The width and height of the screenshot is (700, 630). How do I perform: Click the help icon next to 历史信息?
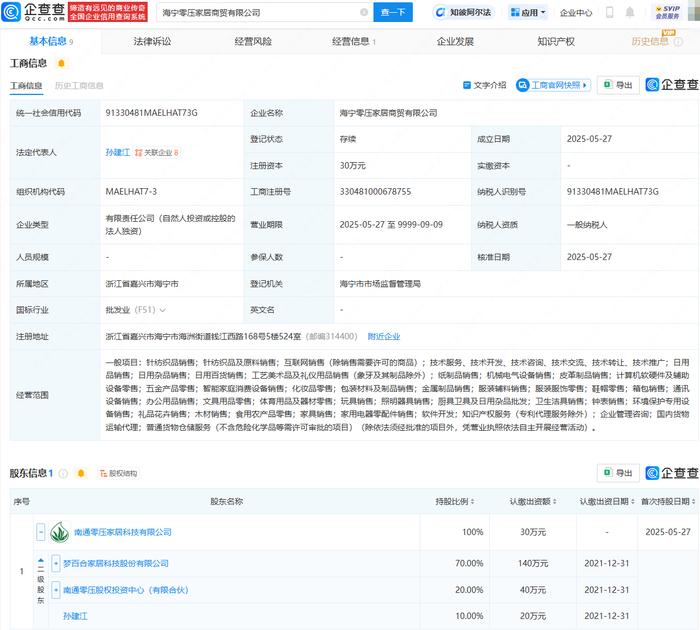(x=678, y=42)
